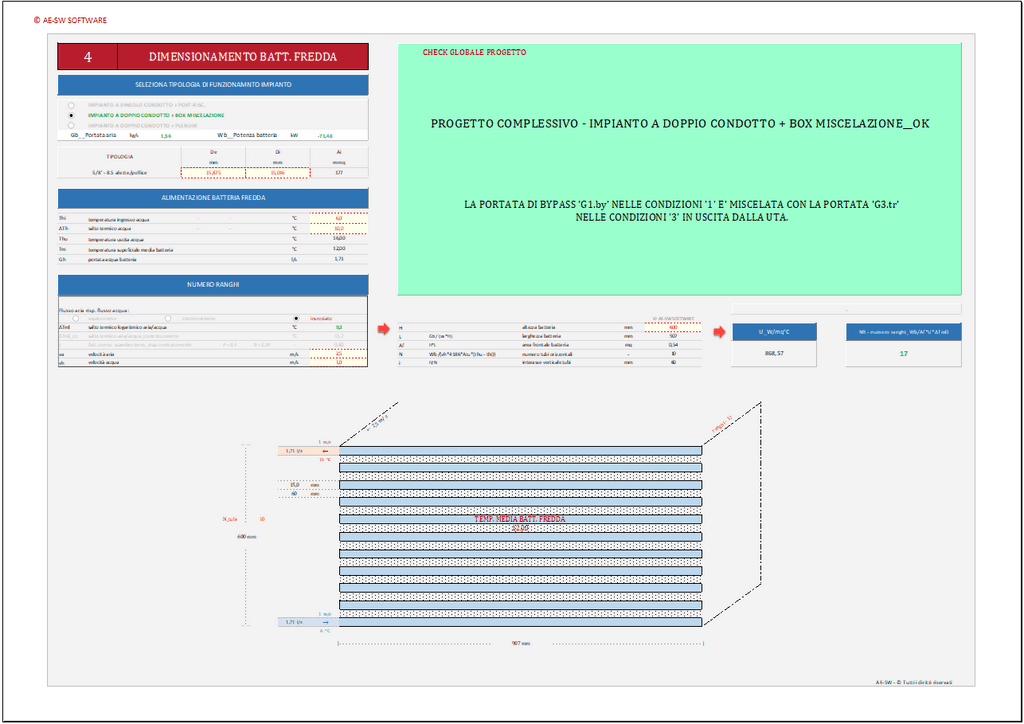This screenshot has height=724, width=1024.
Task: Edit the Thi water inlet temperature cell
Action: pos(339,217)
